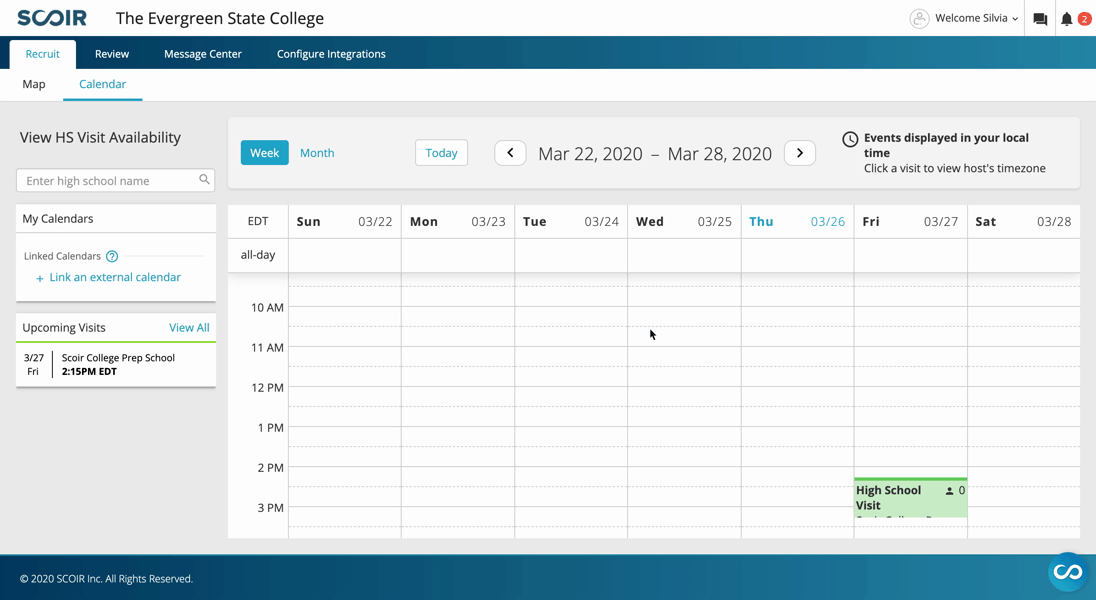
Task: Click the SCOIR logo
Action: pyautogui.click(x=52, y=18)
